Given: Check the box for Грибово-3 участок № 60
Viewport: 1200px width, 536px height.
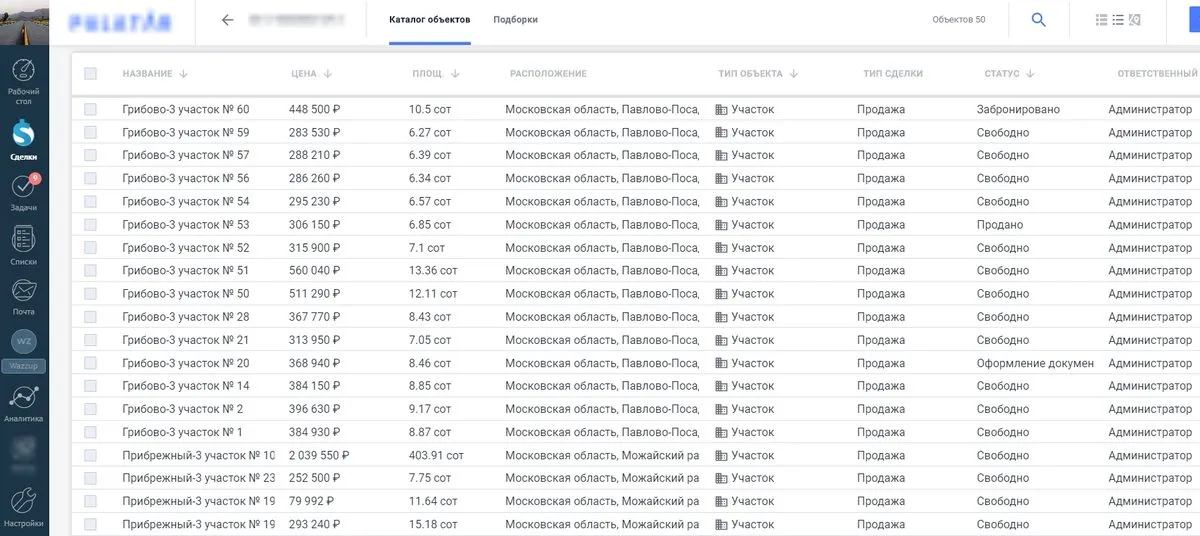Looking at the screenshot, I should (x=91, y=109).
